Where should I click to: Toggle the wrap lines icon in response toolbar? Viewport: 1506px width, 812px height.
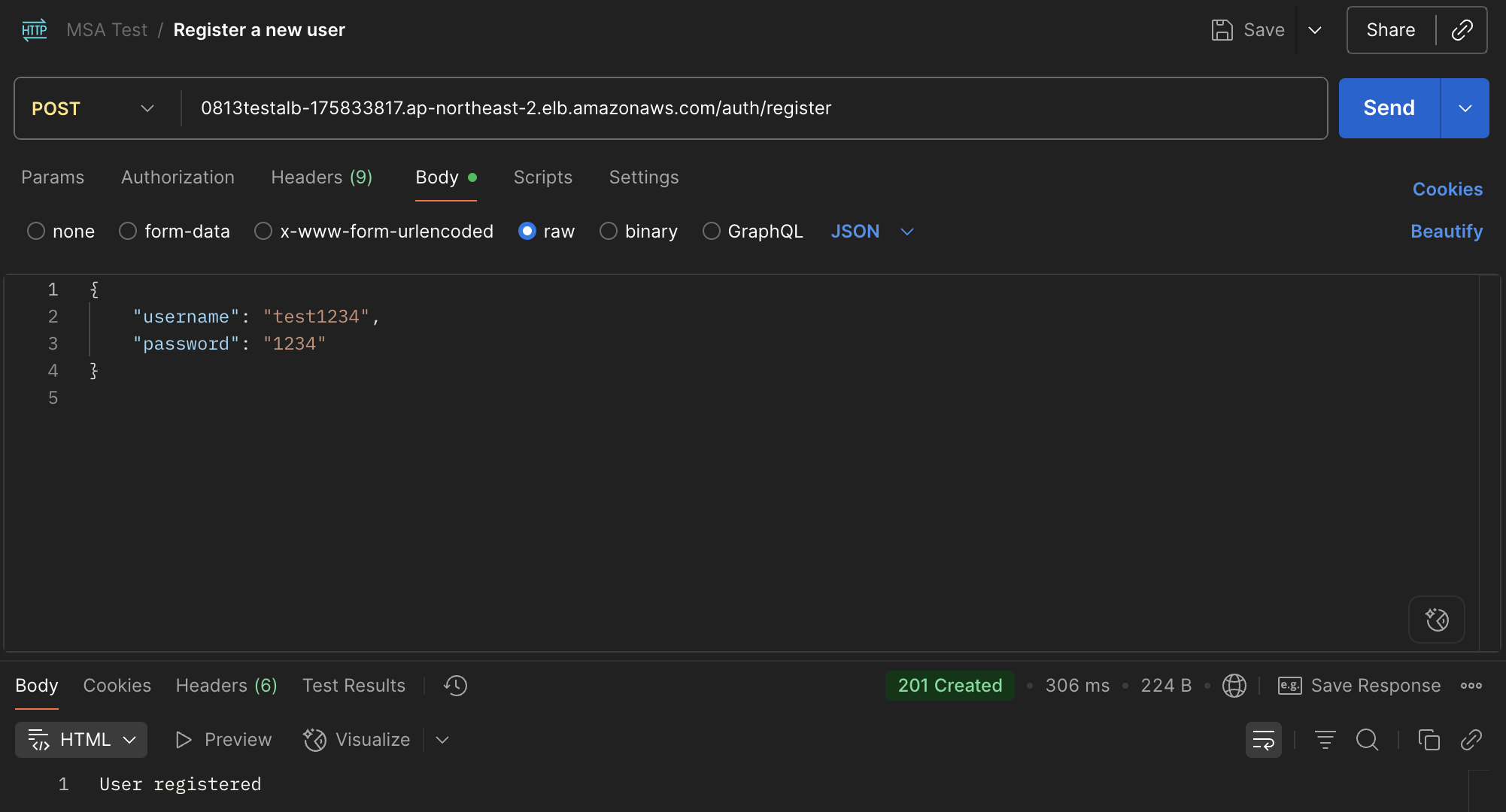click(1264, 740)
